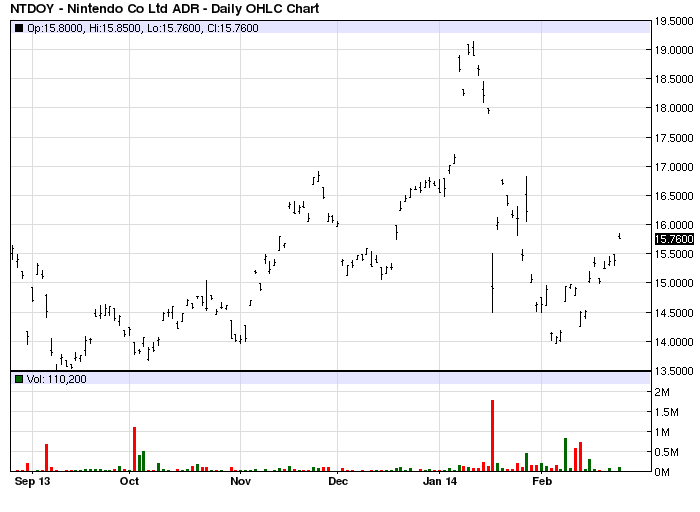Screen dimensions: 700x512
Task: Click the 15.5000 price axis label
Action: pyautogui.click(x=674, y=254)
